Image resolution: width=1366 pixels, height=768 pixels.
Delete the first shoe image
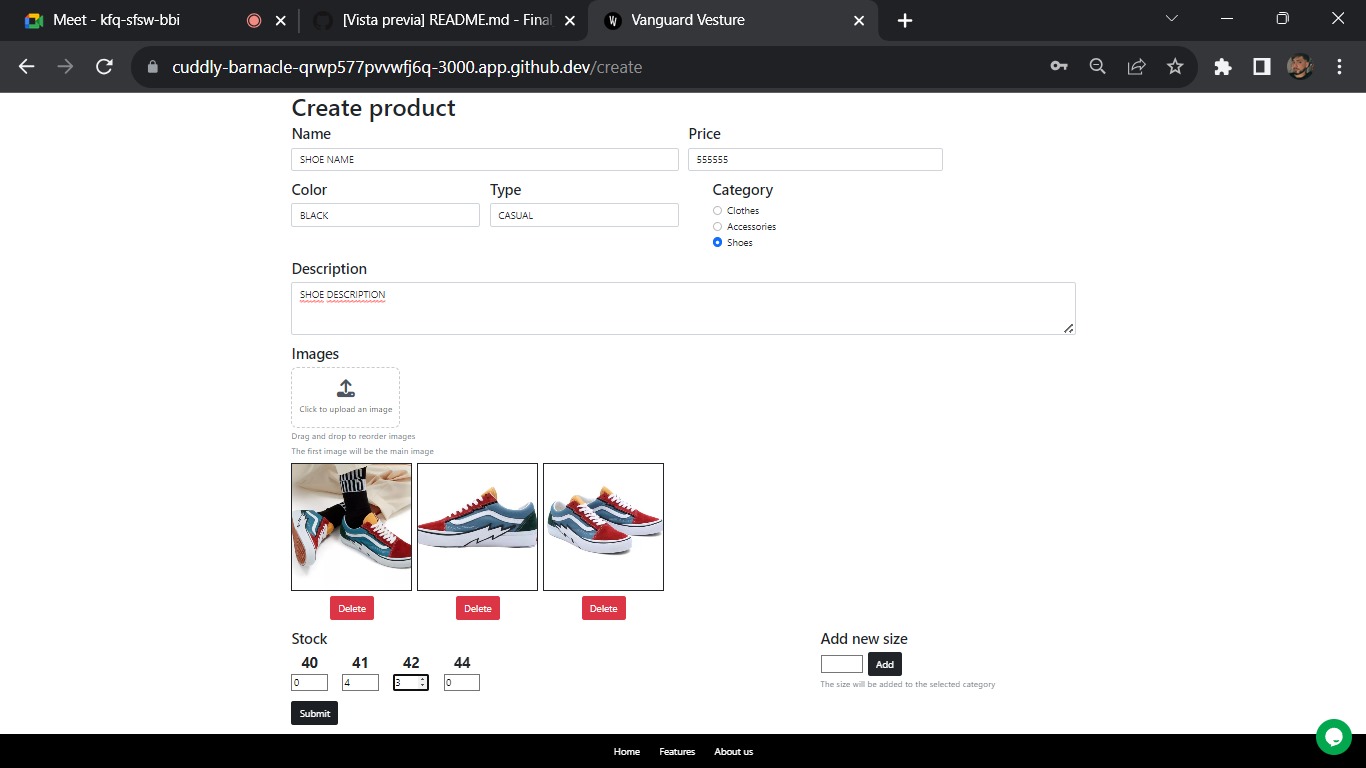(352, 608)
